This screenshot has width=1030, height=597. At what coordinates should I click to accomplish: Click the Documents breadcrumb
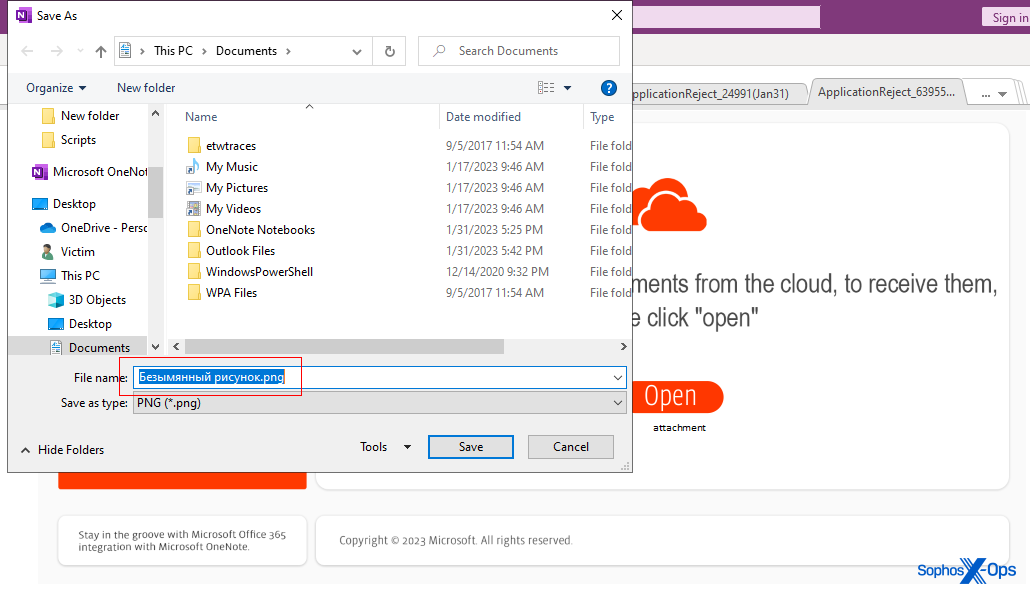point(246,51)
